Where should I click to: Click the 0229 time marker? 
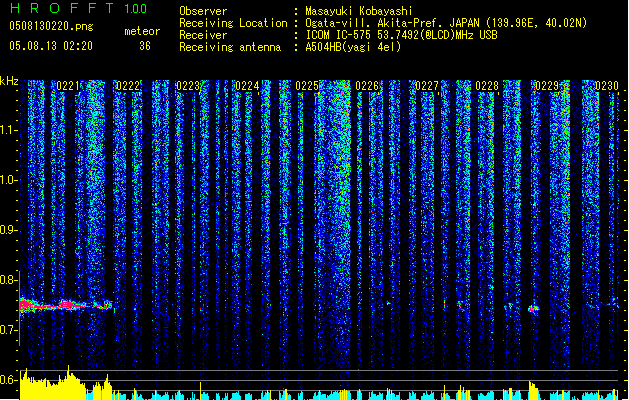click(x=547, y=86)
